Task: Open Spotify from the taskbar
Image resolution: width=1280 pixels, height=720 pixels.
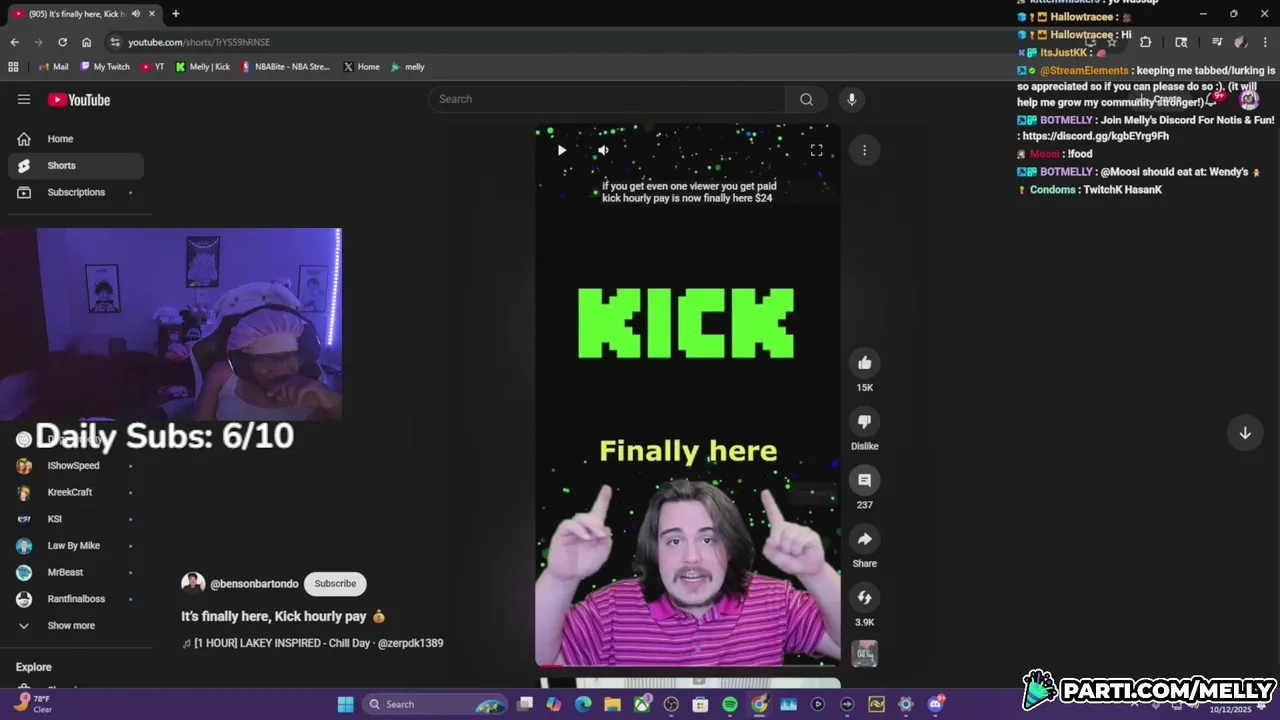Action: [x=730, y=704]
